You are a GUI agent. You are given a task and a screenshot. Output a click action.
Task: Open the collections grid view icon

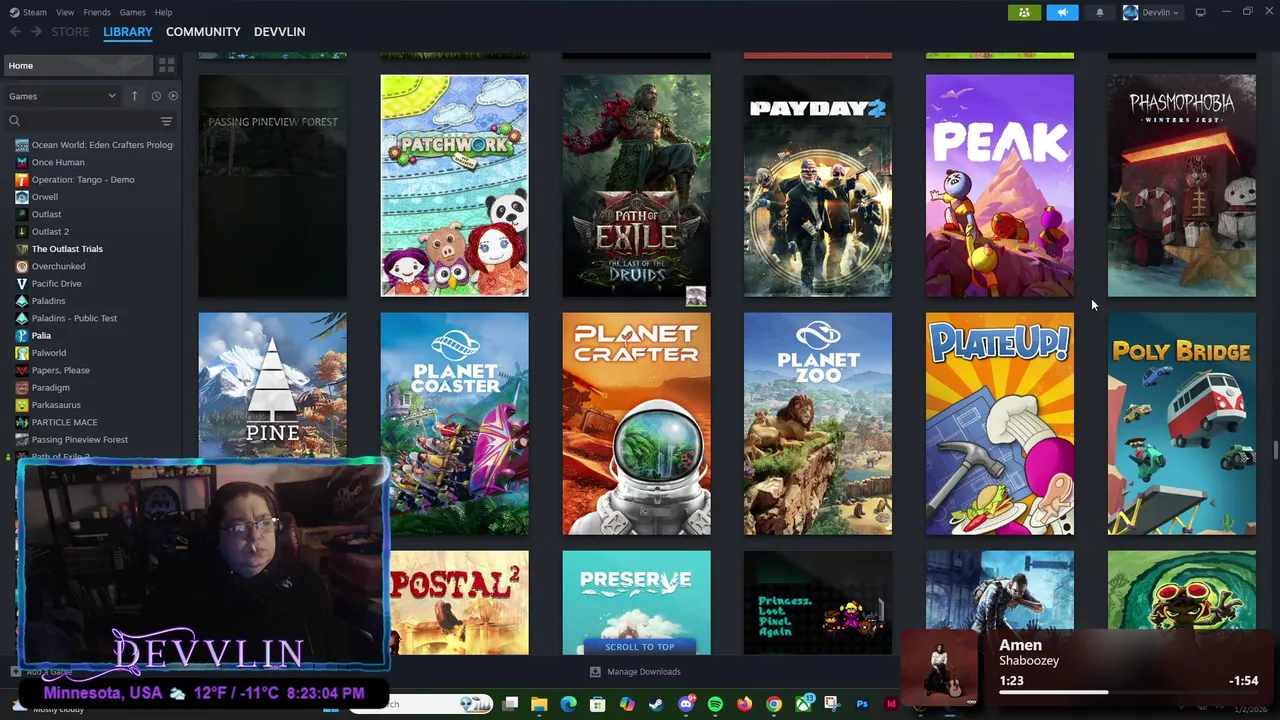click(167, 65)
